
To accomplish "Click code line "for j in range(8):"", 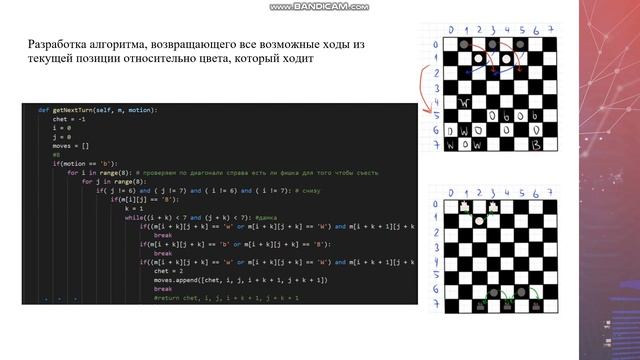I will pyautogui.click(x=114, y=182).
